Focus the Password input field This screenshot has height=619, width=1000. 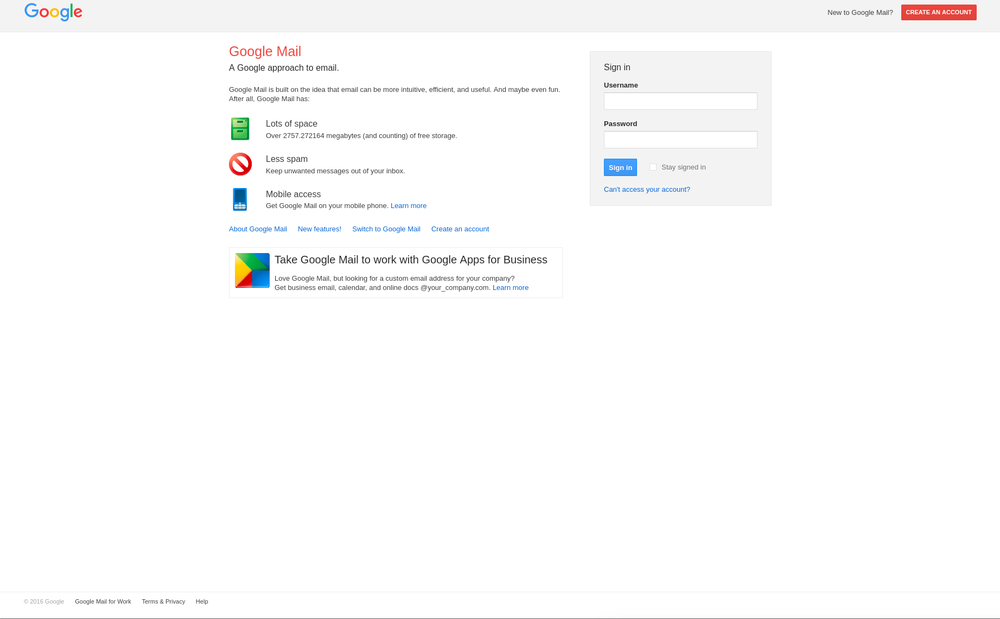[x=680, y=140]
